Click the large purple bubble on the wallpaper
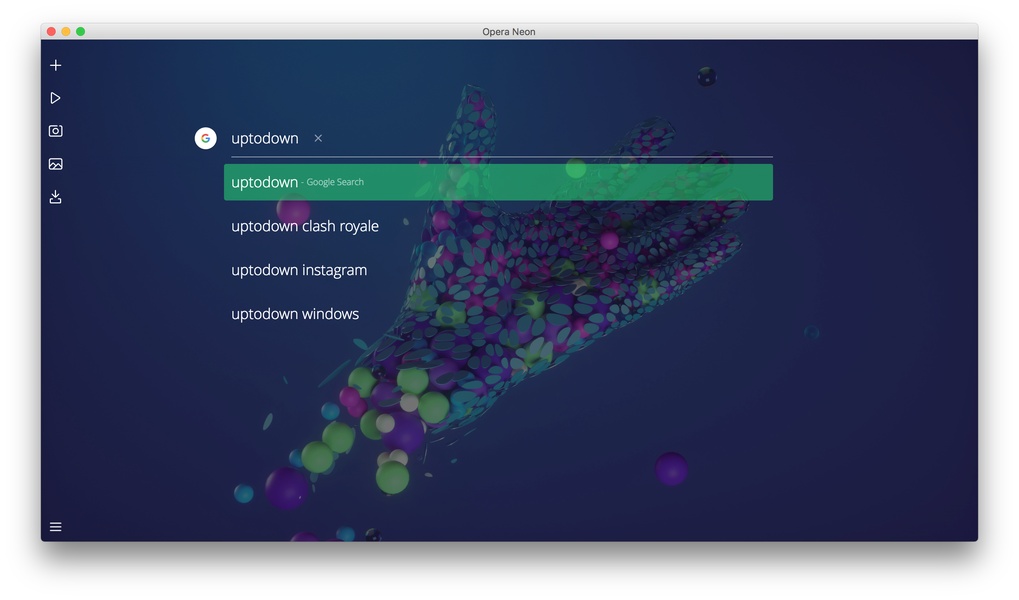The image size is (1019, 600). click(x=286, y=488)
